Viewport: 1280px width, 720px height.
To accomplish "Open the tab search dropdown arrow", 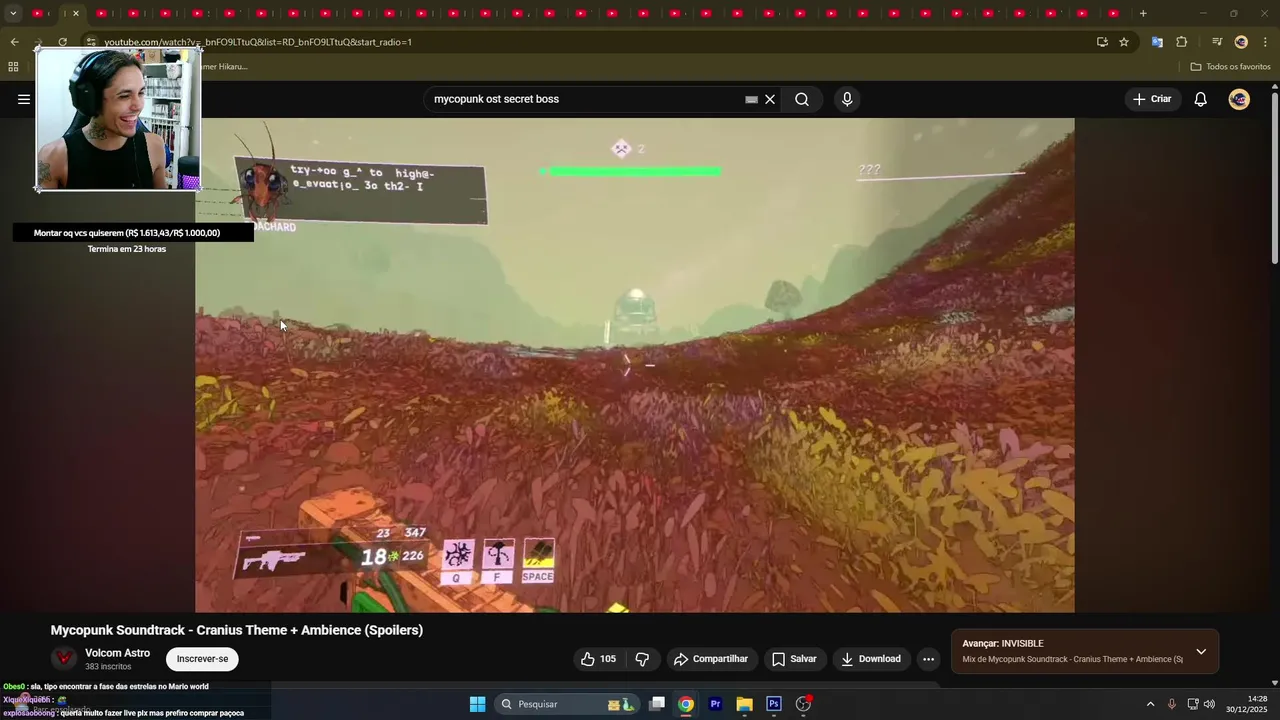I will 13,13.
